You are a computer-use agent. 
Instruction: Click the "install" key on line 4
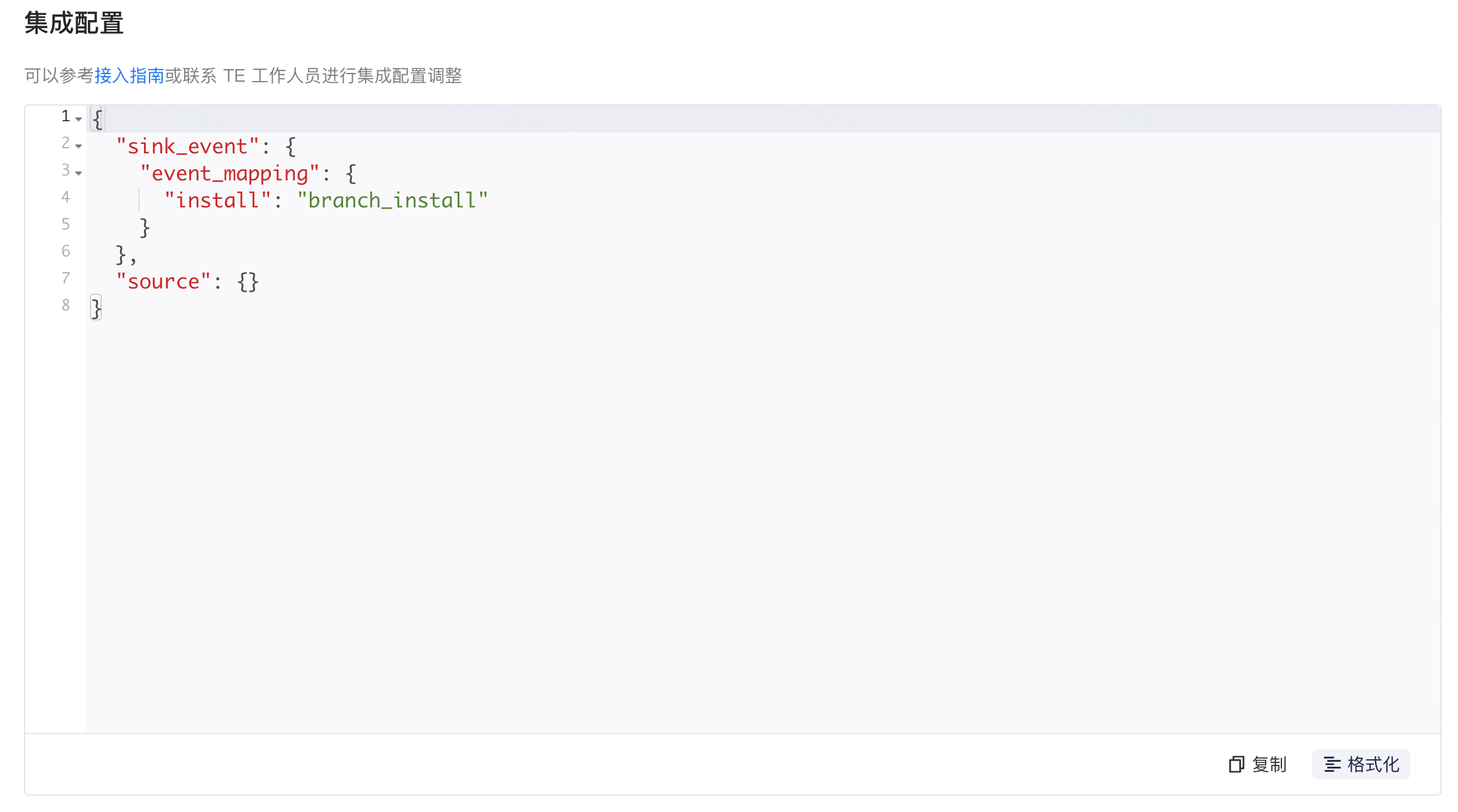pos(217,200)
